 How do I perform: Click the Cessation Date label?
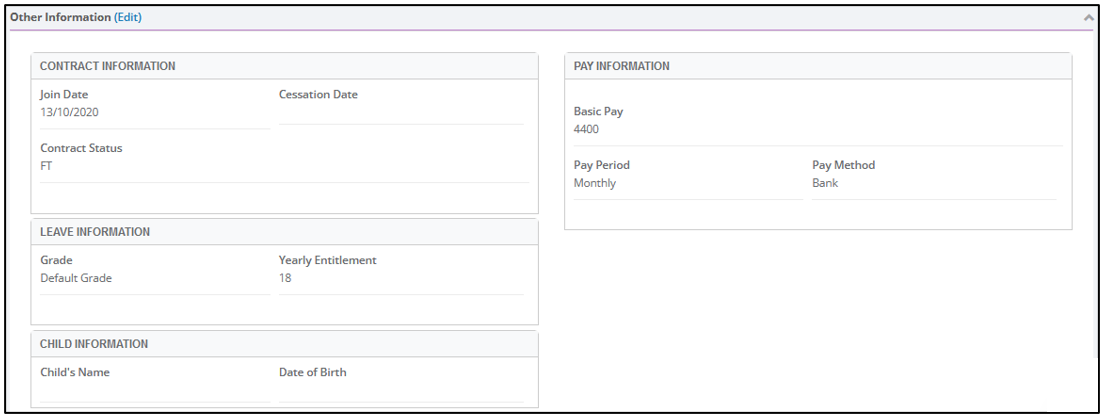coord(318,94)
